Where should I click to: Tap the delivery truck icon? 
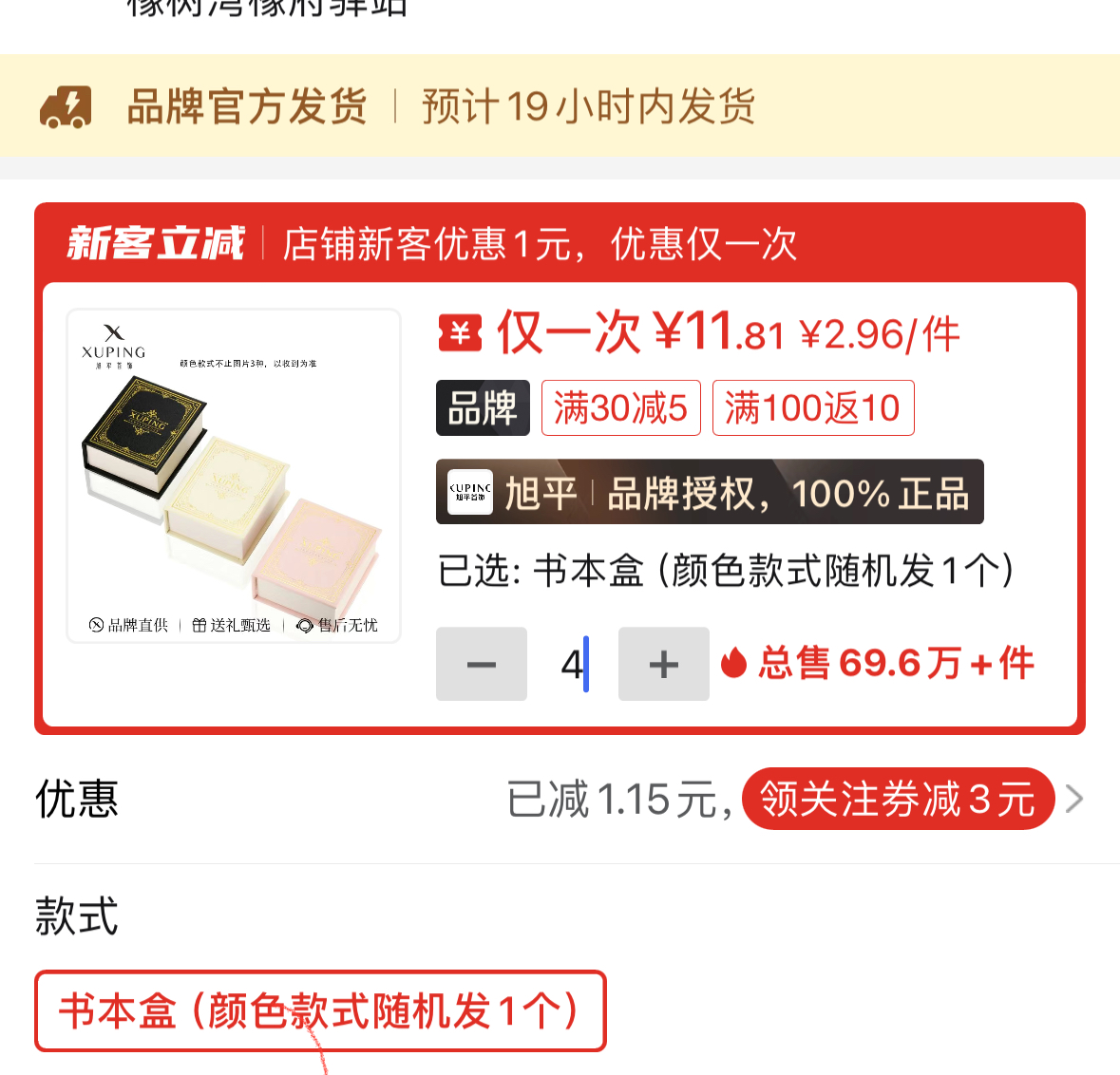click(66, 107)
